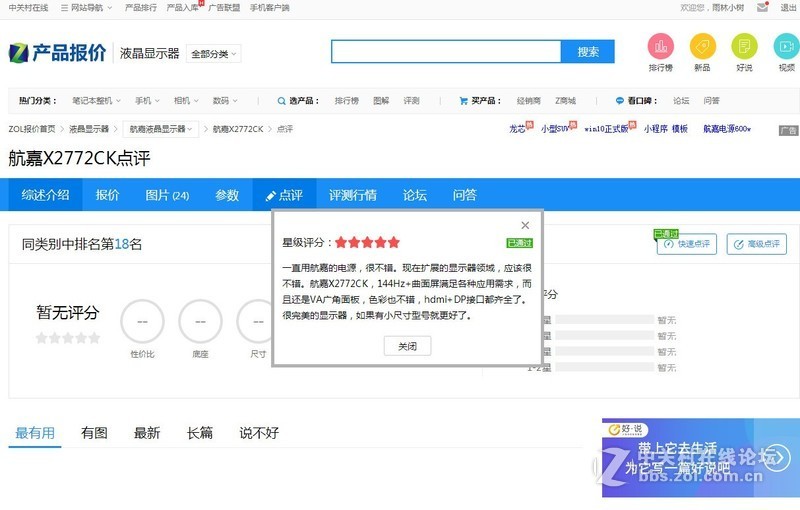
Task: Open the 小程序 模板 promo link
Action: pyautogui.click(x=665, y=129)
